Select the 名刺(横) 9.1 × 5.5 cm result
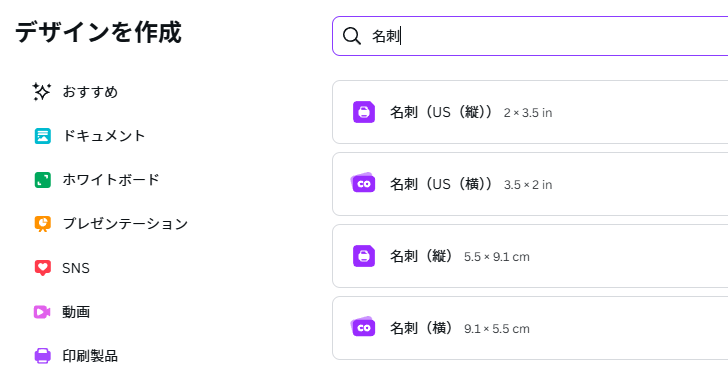 530,328
